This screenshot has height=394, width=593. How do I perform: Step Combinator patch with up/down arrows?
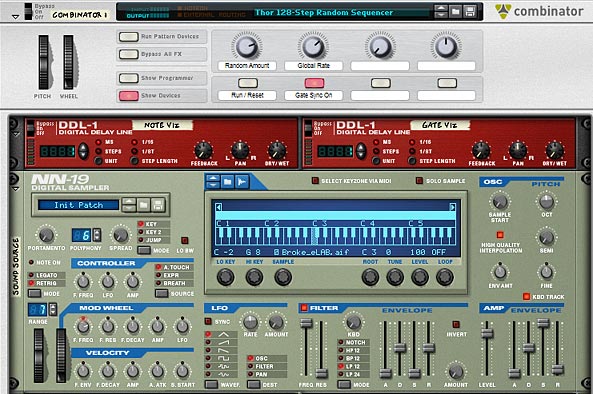pyautogui.click(x=441, y=12)
